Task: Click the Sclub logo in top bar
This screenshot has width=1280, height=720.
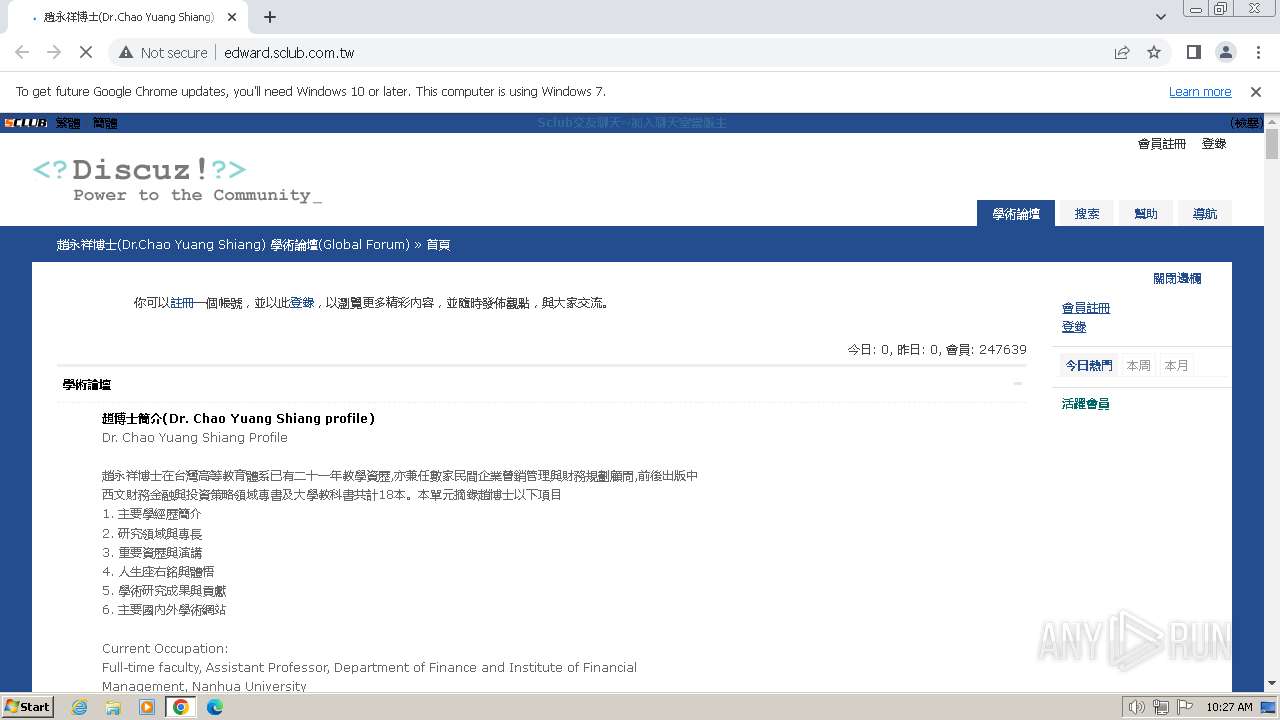Action: point(26,123)
